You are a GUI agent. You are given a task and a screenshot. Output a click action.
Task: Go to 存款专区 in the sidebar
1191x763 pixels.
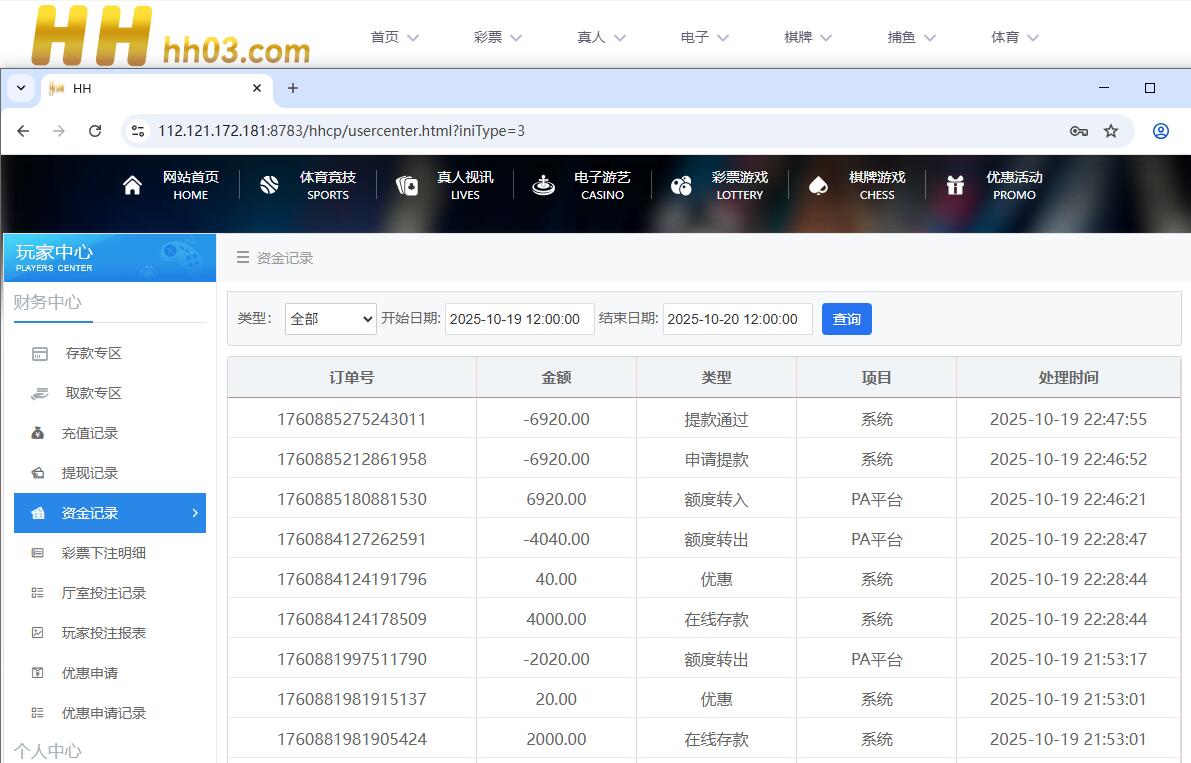point(93,353)
